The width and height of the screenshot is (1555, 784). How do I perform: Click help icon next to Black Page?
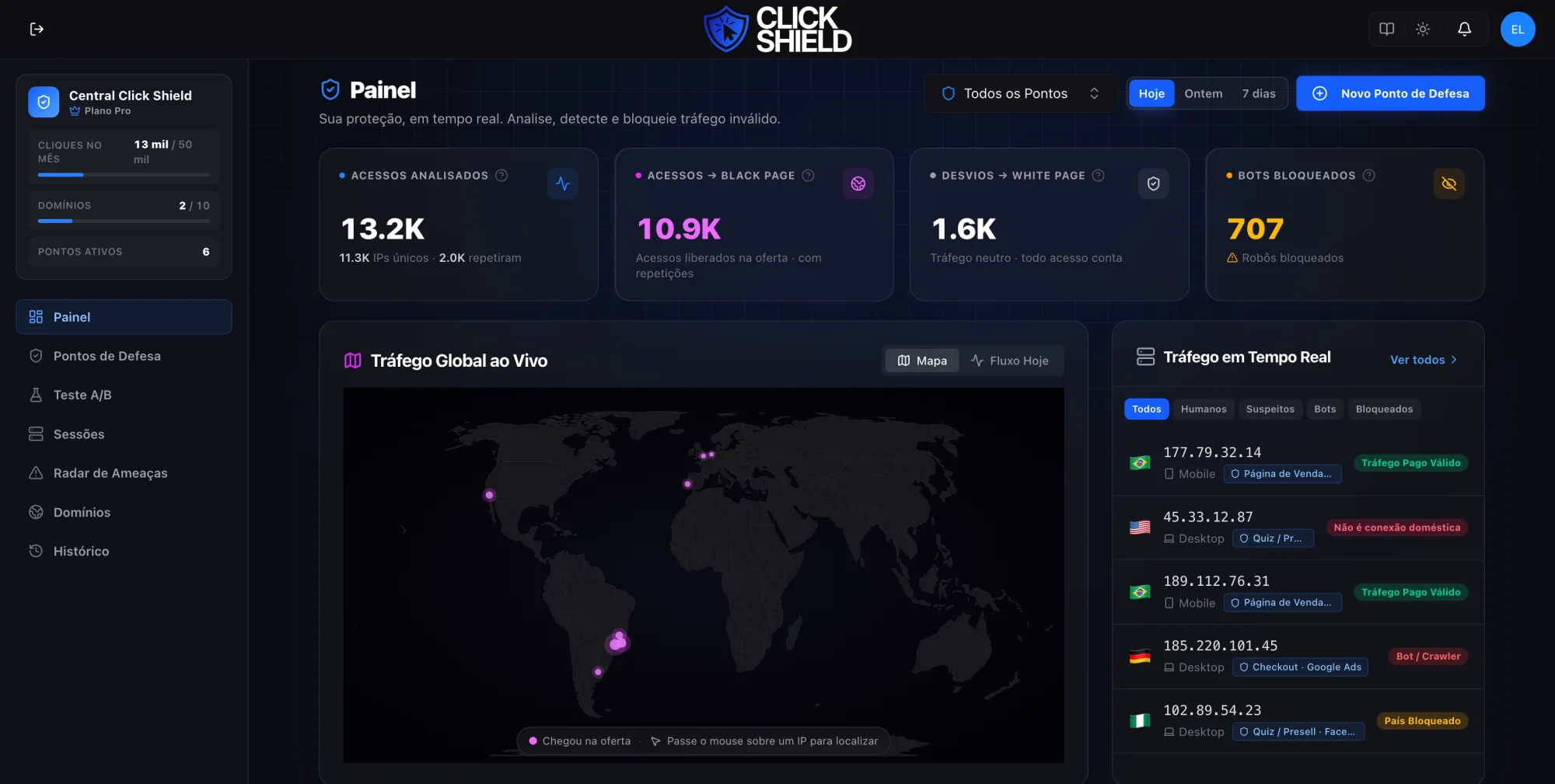808,176
